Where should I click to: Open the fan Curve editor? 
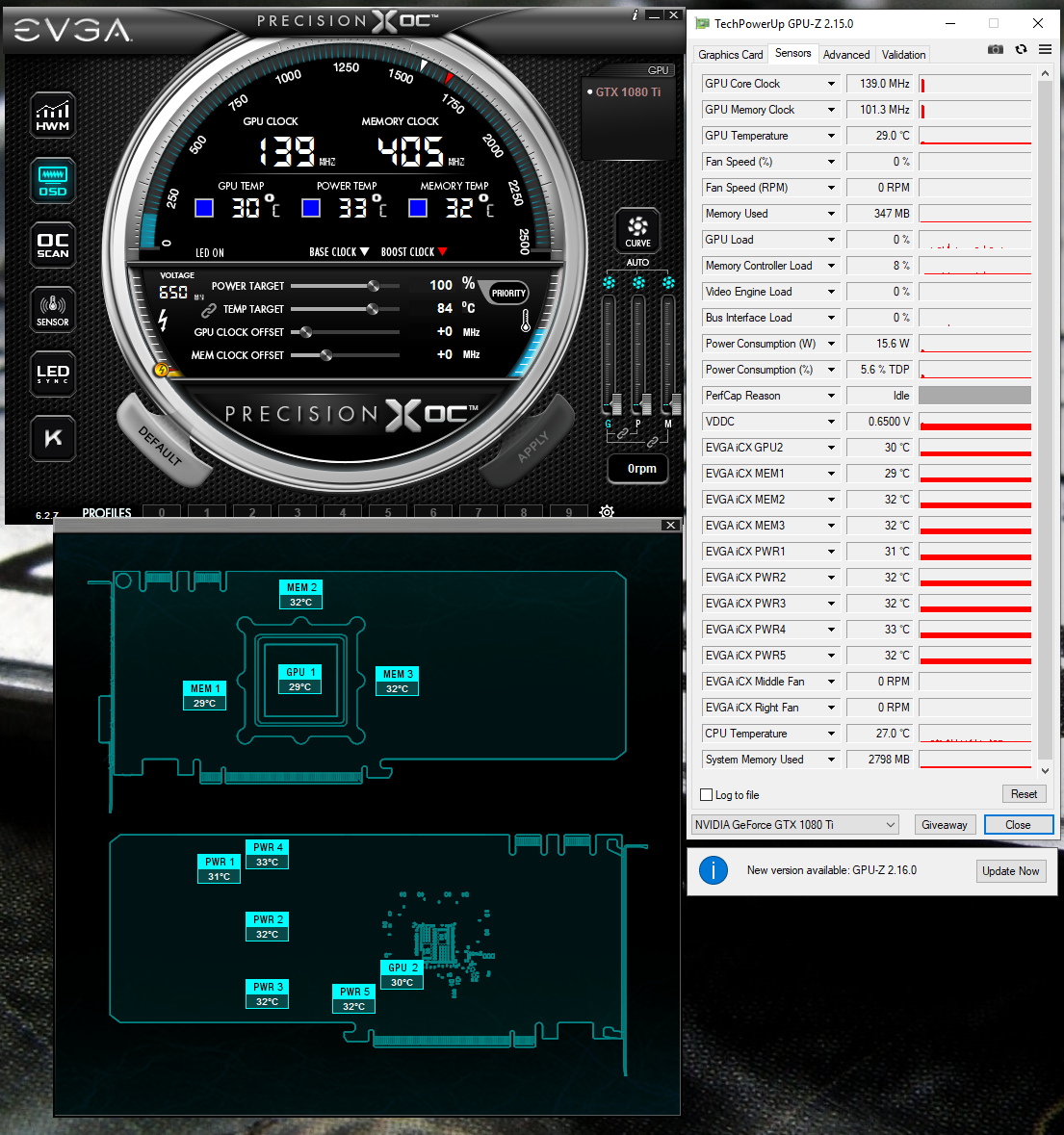(637, 230)
